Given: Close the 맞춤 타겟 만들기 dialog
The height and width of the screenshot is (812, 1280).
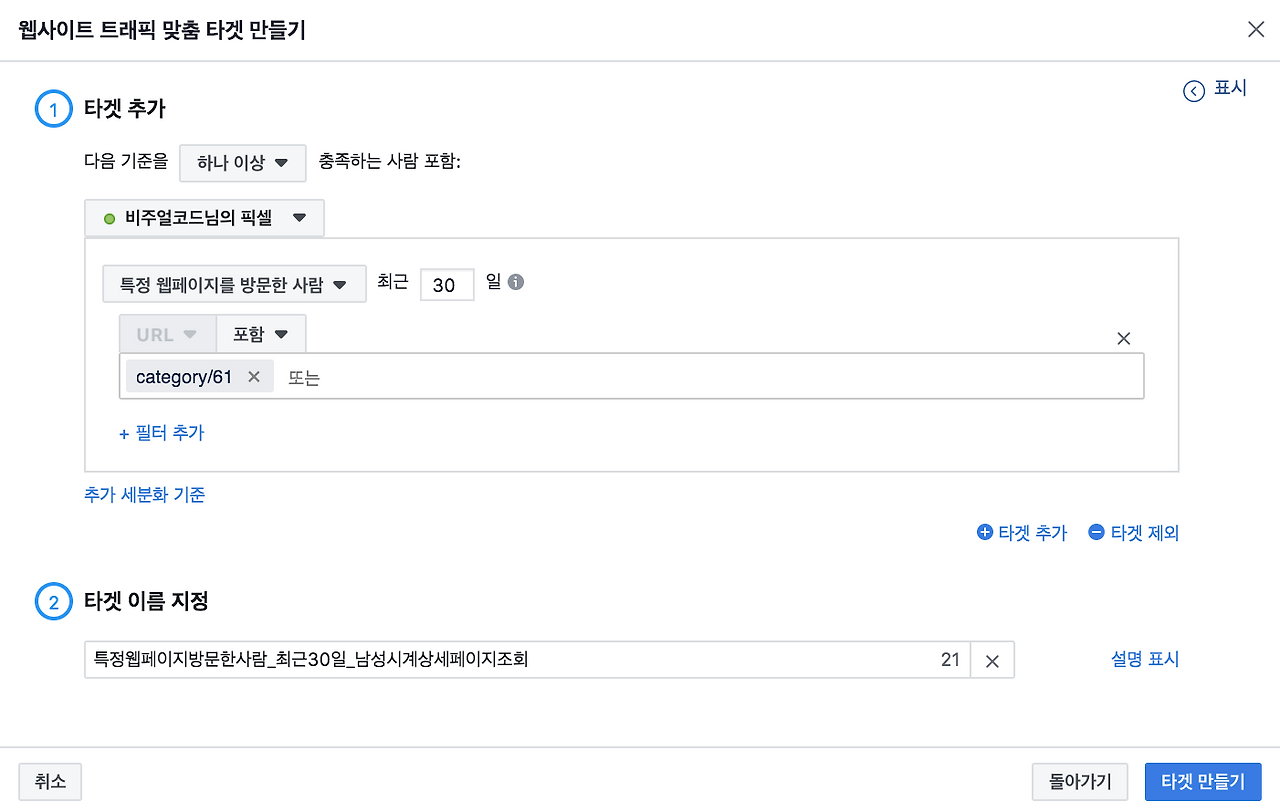Looking at the screenshot, I should [x=1256, y=29].
